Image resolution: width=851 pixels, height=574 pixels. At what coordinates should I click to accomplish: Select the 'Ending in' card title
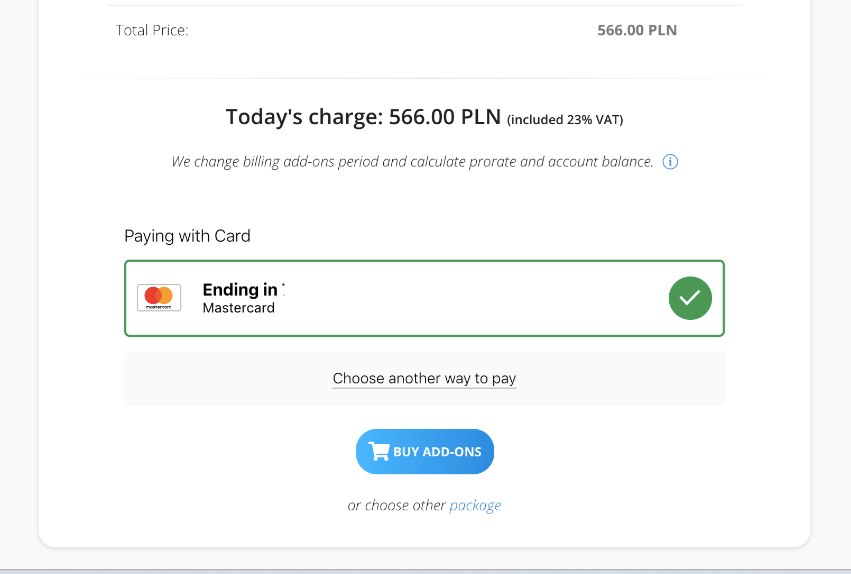pyautogui.click(x=240, y=290)
